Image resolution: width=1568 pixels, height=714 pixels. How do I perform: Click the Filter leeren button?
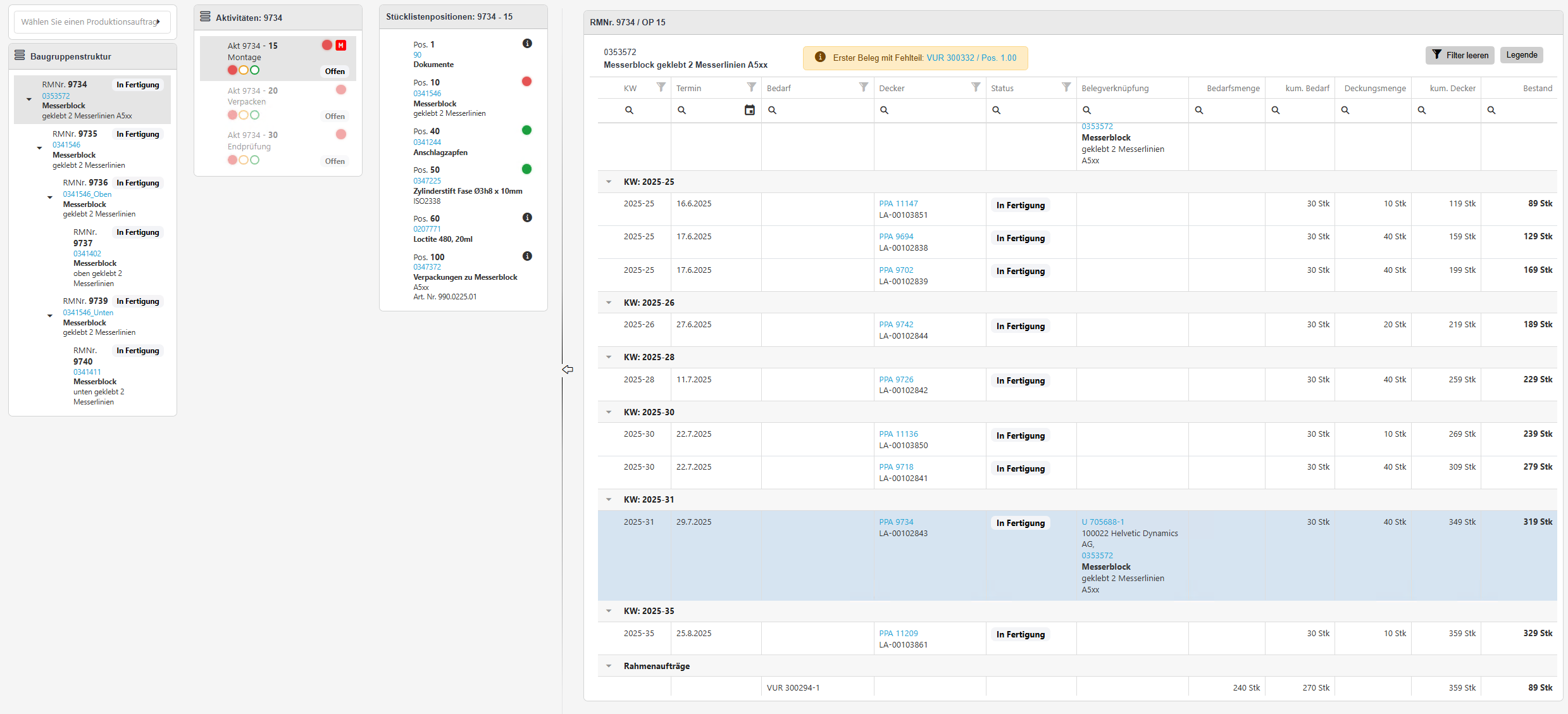pyautogui.click(x=1459, y=55)
